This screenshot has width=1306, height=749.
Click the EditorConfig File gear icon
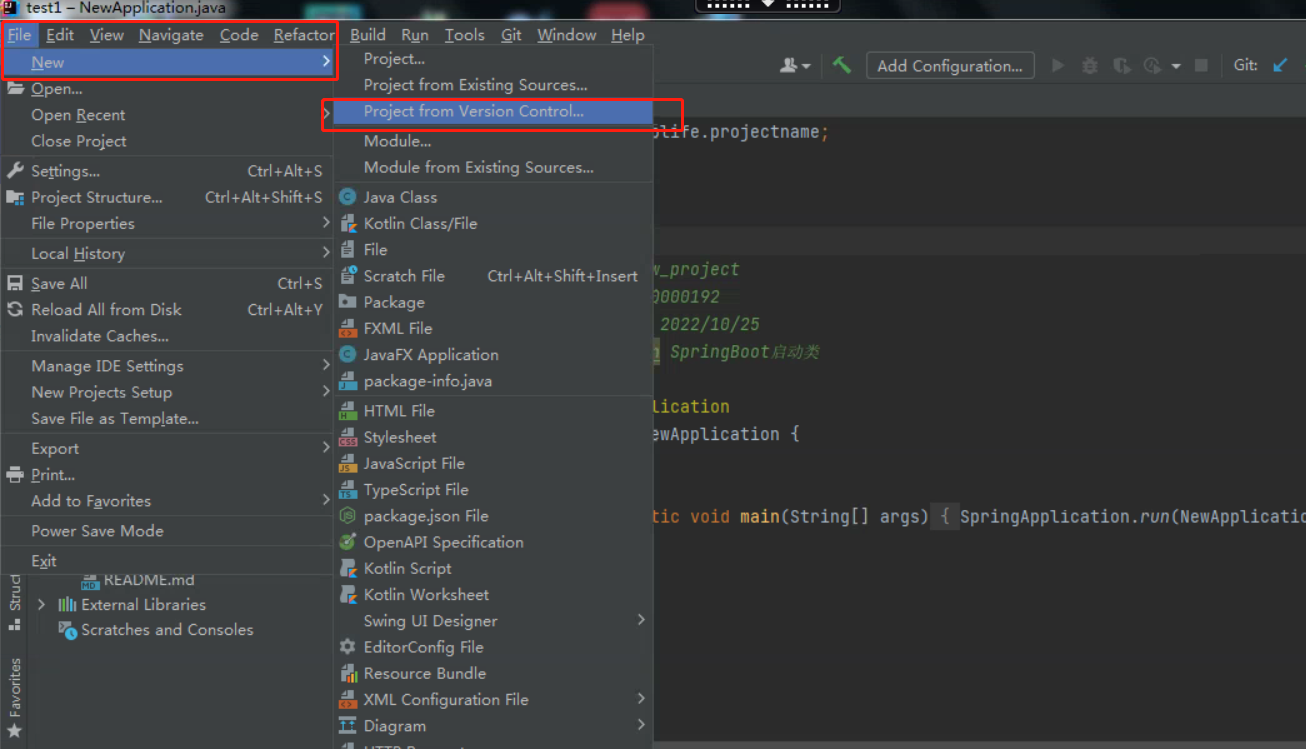[347, 647]
